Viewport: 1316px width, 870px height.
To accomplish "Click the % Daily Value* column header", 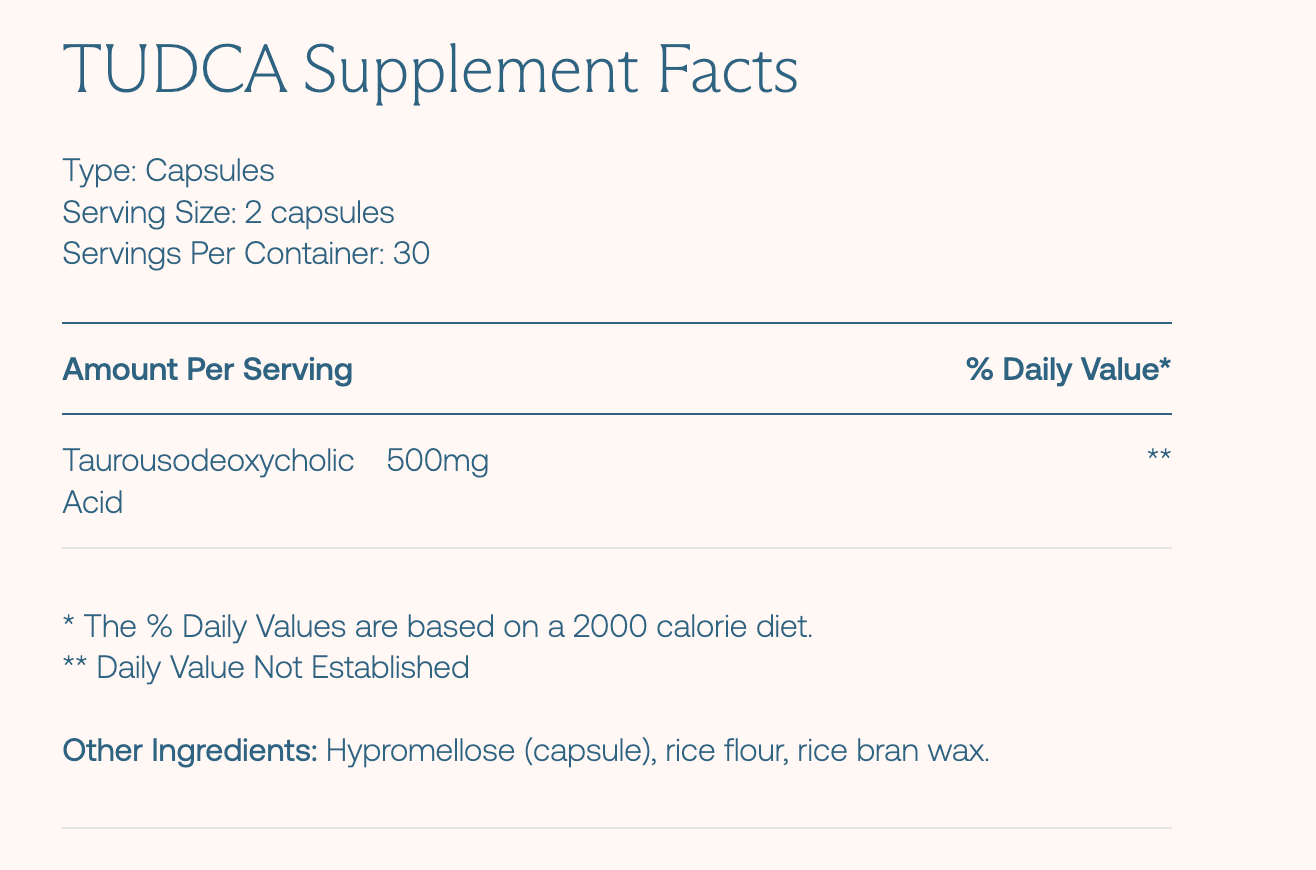I will (x=1068, y=370).
